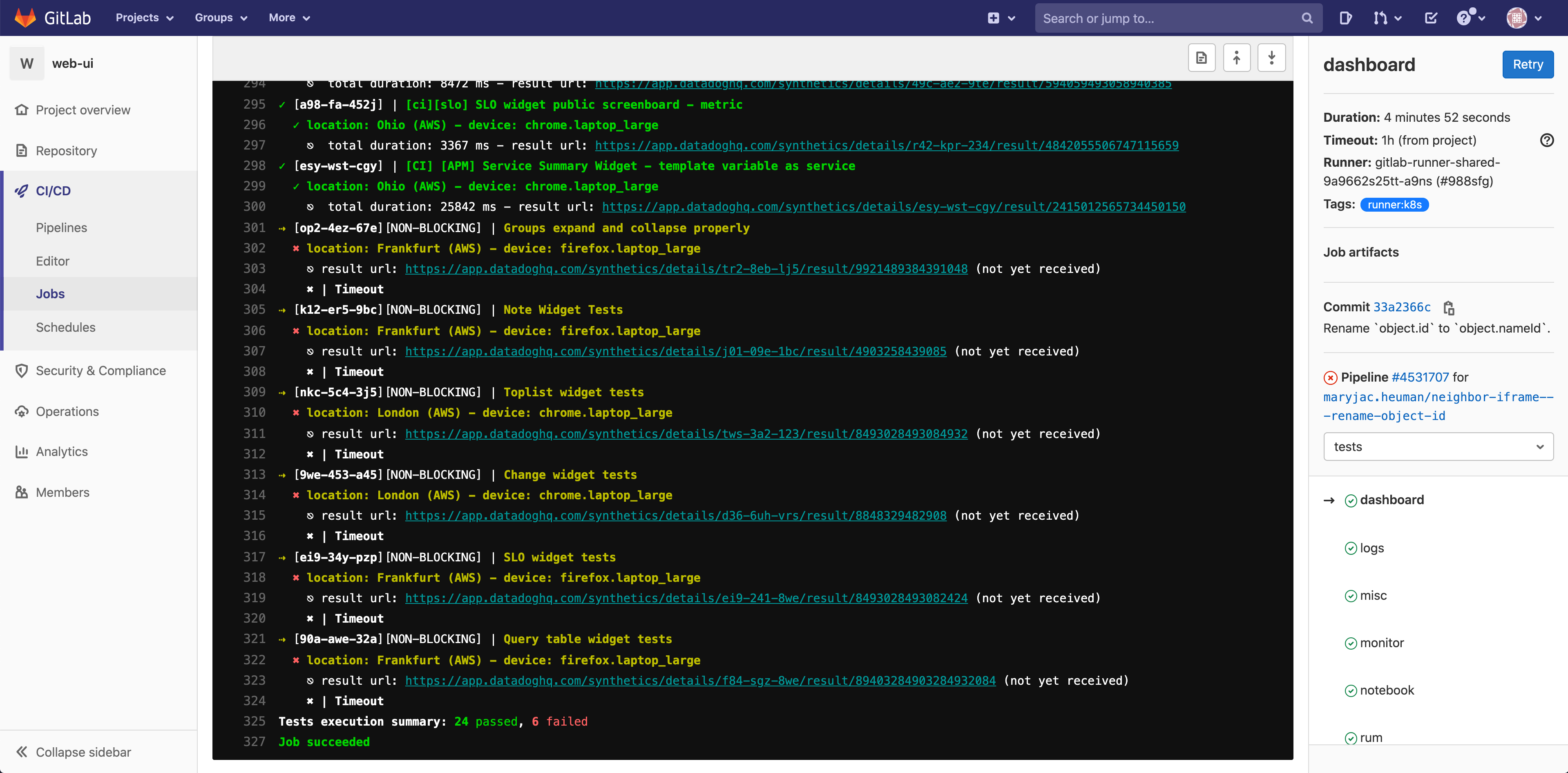
Task: Click the Retry button
Action: [1527, 64]
